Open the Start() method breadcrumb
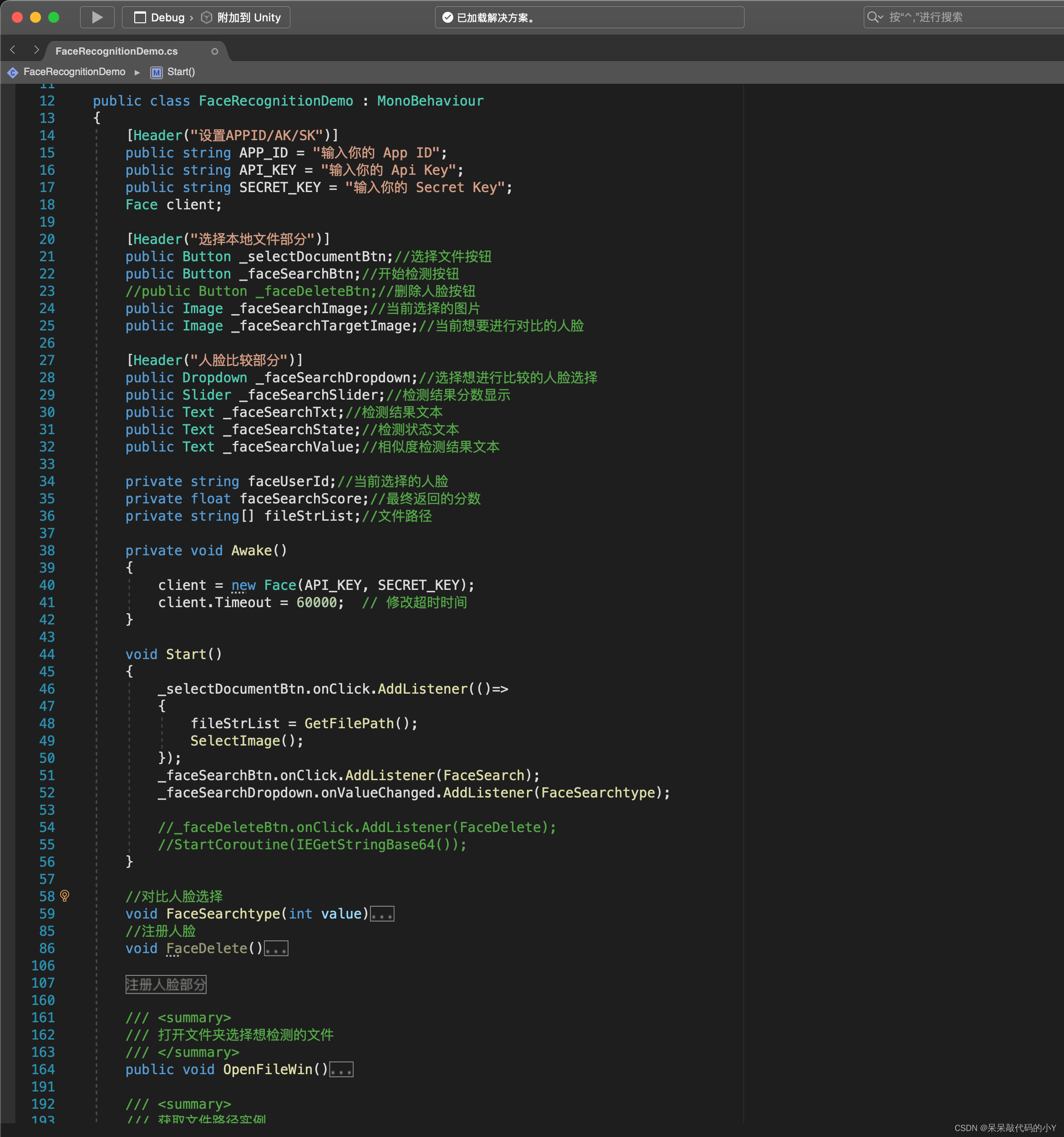 coord(181,71)
